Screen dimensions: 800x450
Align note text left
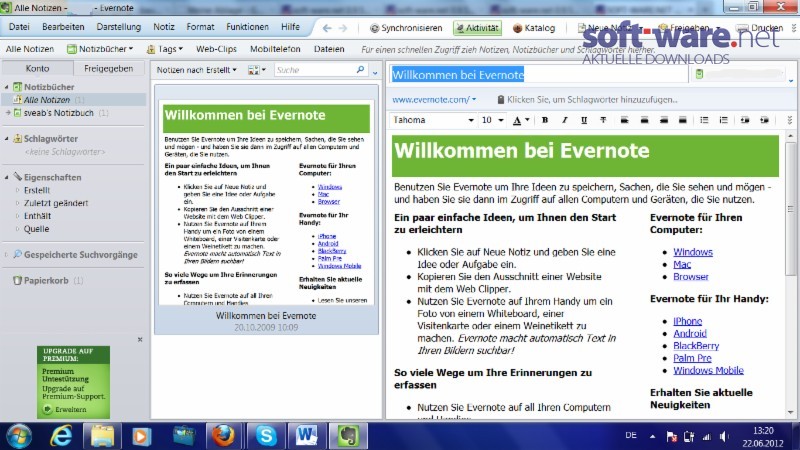(624, 120)
